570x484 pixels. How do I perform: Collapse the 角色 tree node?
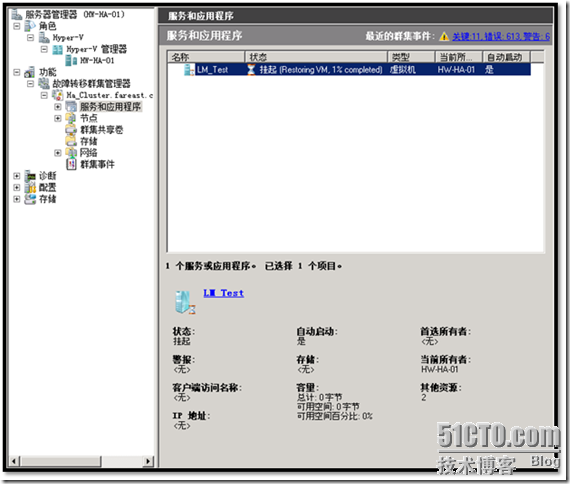[x=17, y=26]
